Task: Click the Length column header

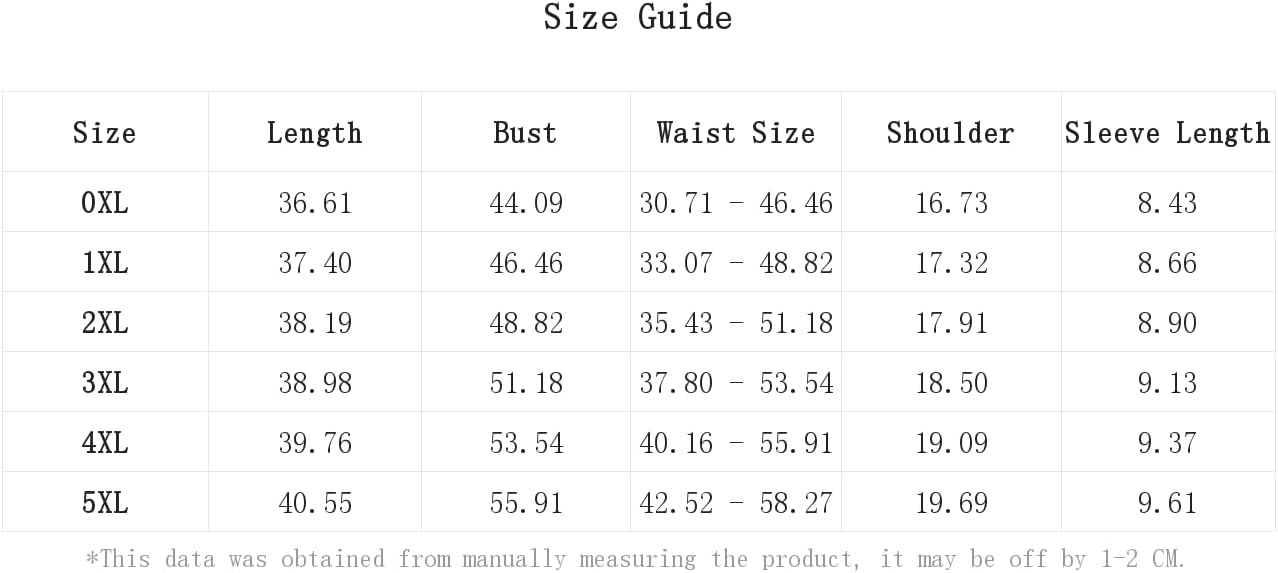Action: coord(314,133)
